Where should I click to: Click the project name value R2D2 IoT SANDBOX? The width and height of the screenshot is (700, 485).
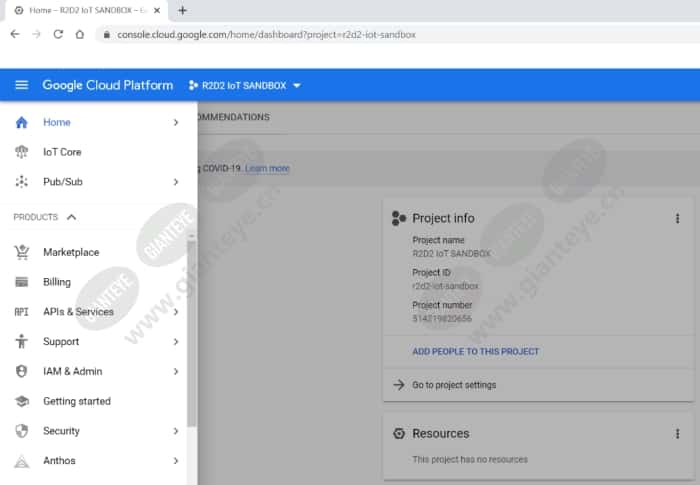451,254
